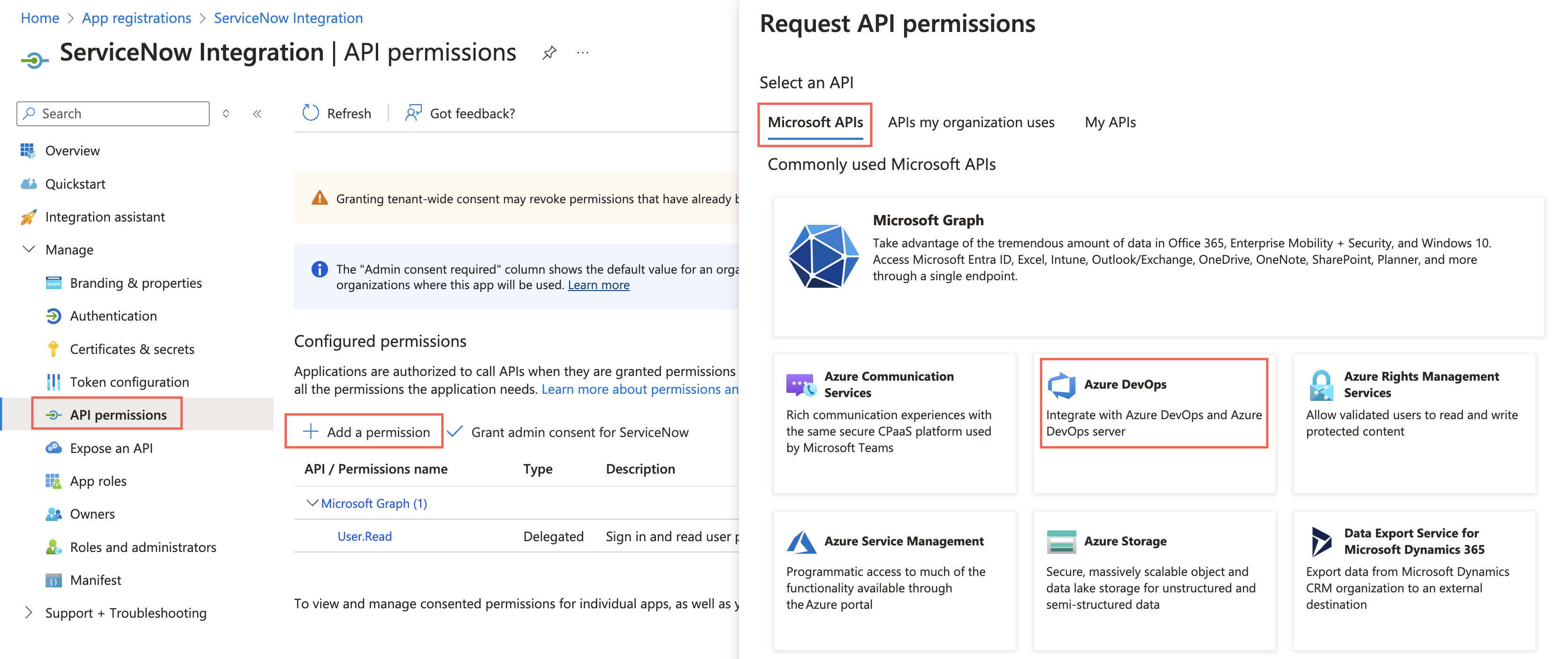The height and width of the screenshot is (659, 1568).
Task: Toggle expand/collapse all sidebar sections arrows
Action: tap(226, 114)
